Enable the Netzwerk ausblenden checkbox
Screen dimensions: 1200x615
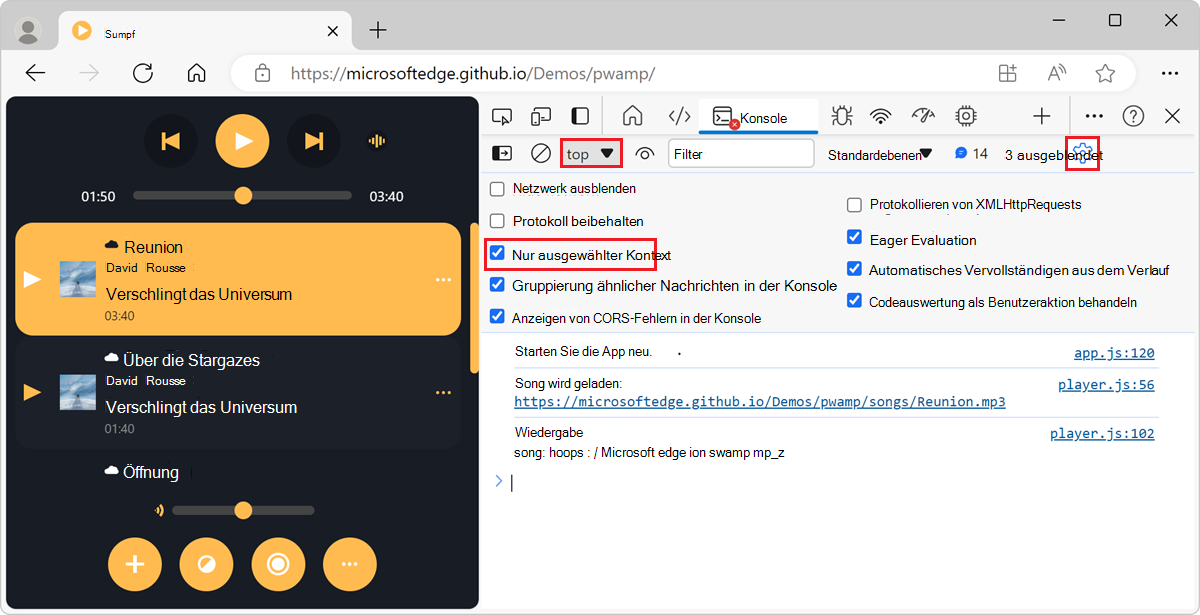(496, 188)
